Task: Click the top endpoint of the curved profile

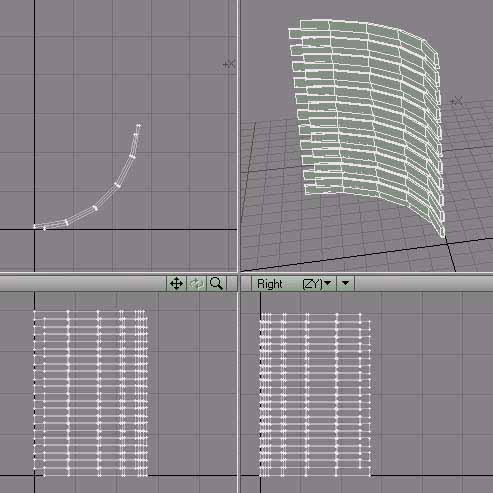Action: (138, 126)
